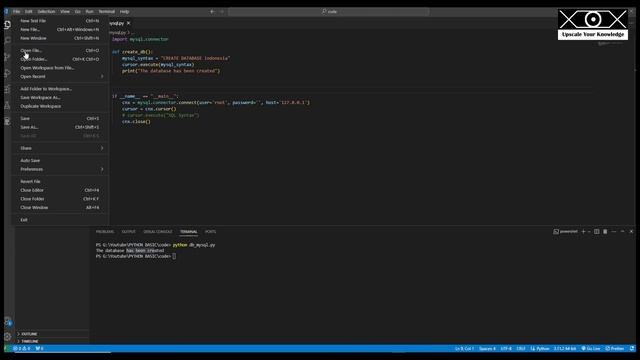Open the Selection menu
Screen dimensions: 640x360
[x=46, y=11]
